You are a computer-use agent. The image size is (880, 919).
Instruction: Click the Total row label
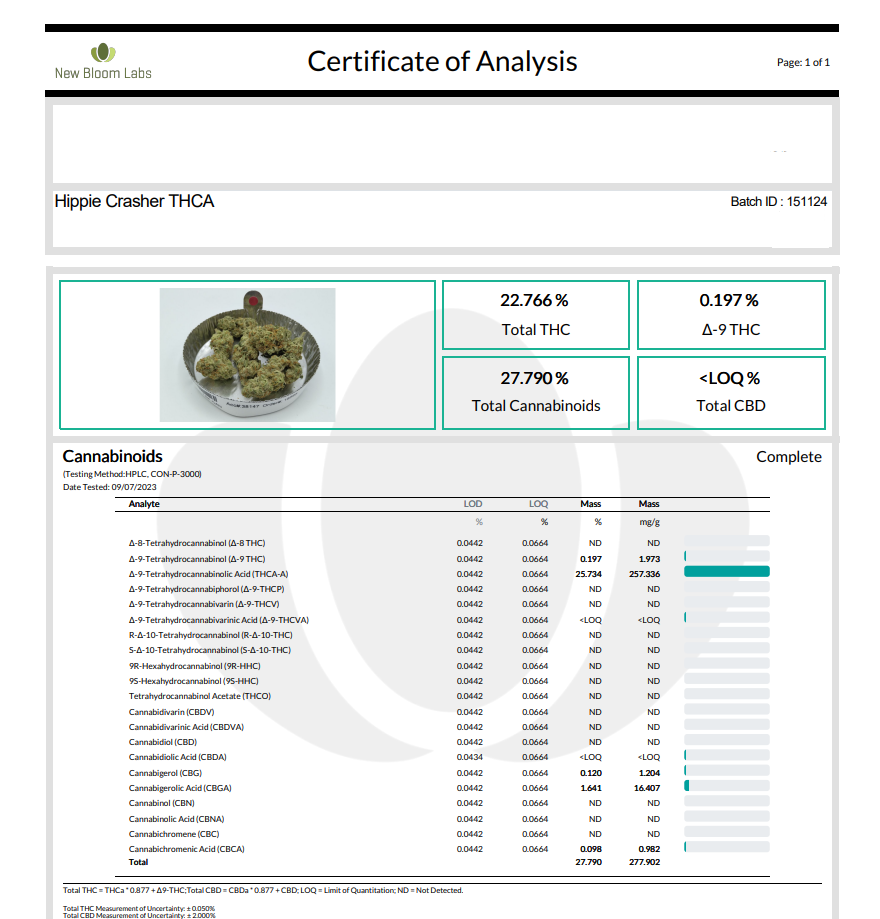(x=138, y=862)
